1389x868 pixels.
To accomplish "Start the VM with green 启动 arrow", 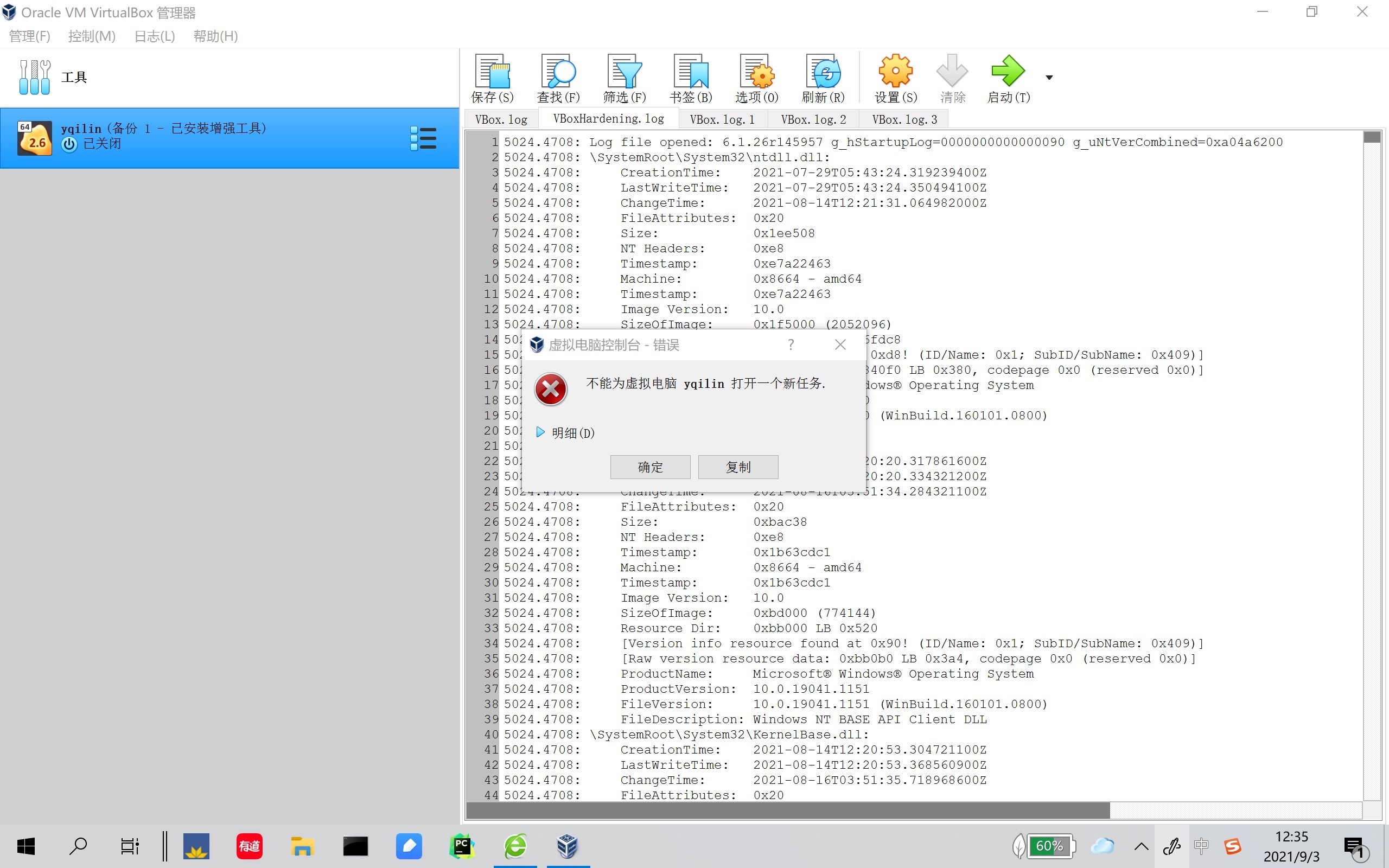I will coord(1008,79).
